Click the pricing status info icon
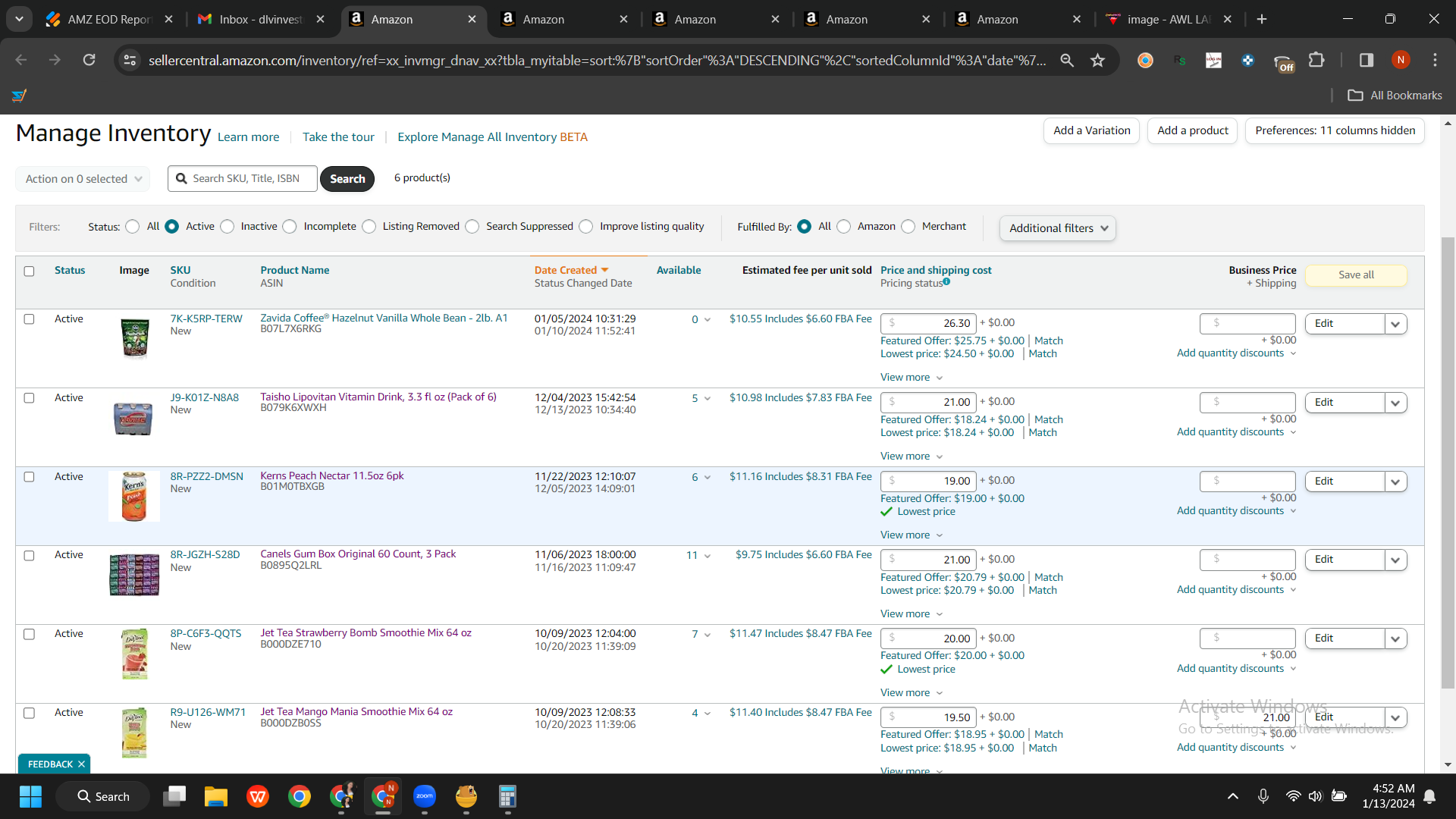The height and width of the screenshot is (819, 1456). pyautogui.click(x=946, y=282)
